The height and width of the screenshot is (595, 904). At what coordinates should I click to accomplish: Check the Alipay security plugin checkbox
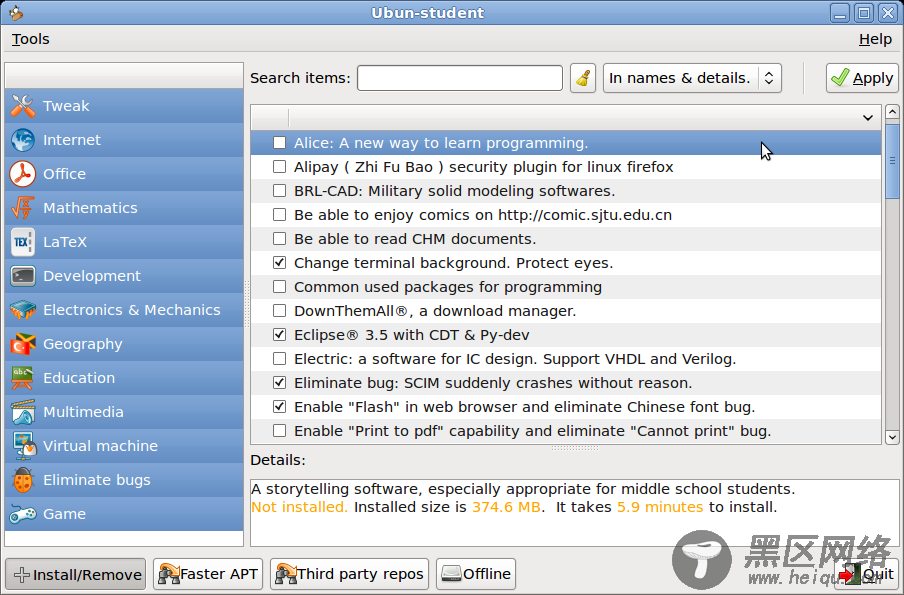(280, 167)
